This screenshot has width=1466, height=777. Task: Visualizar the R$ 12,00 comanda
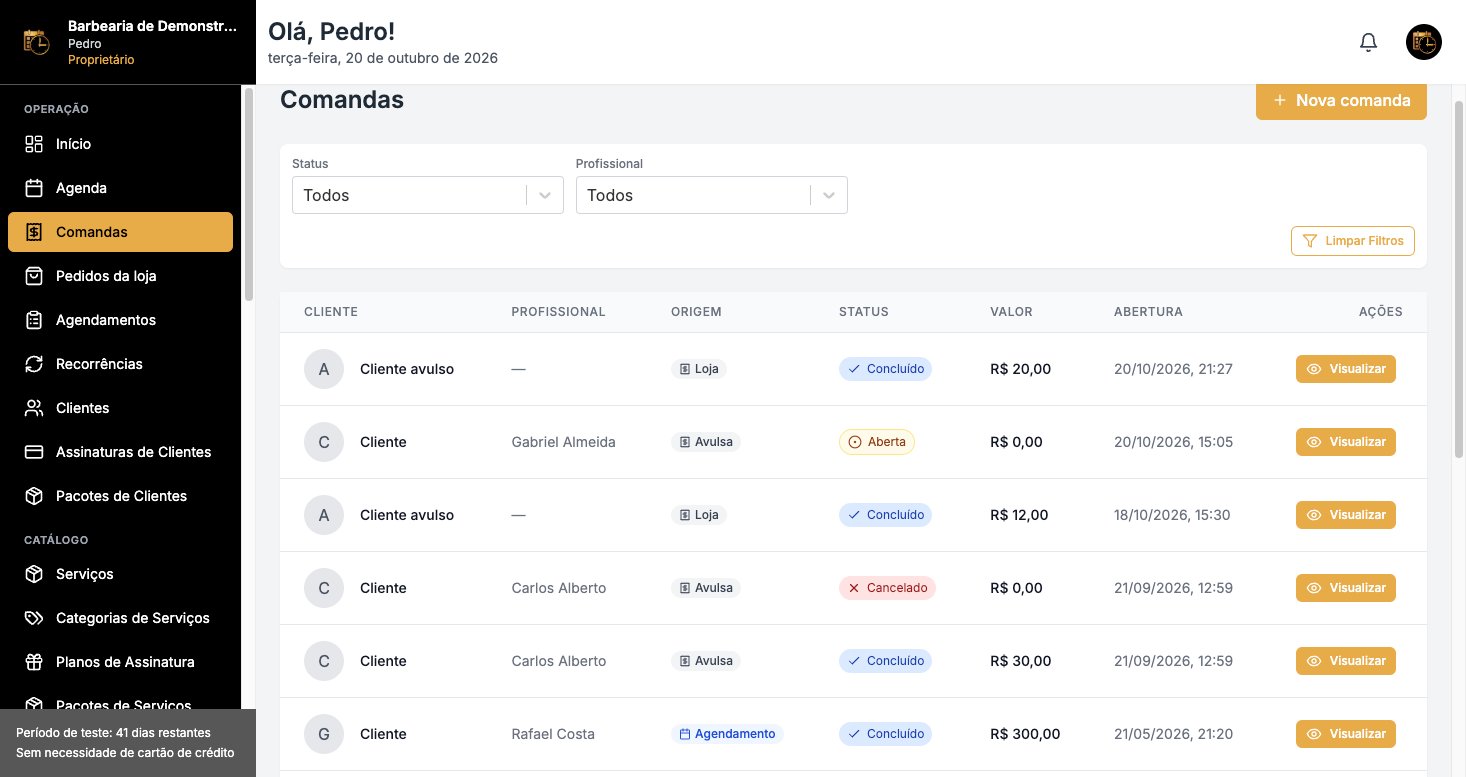1346,515
